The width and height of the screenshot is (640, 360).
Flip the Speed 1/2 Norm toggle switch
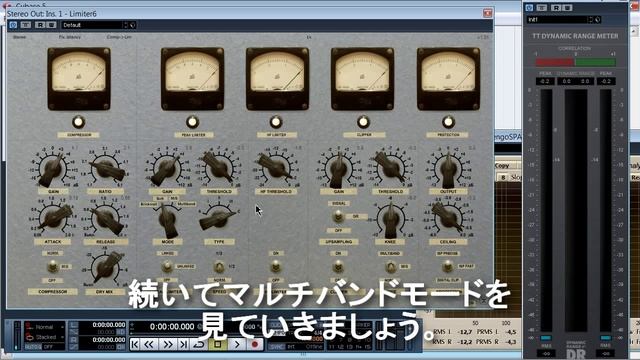219,267
